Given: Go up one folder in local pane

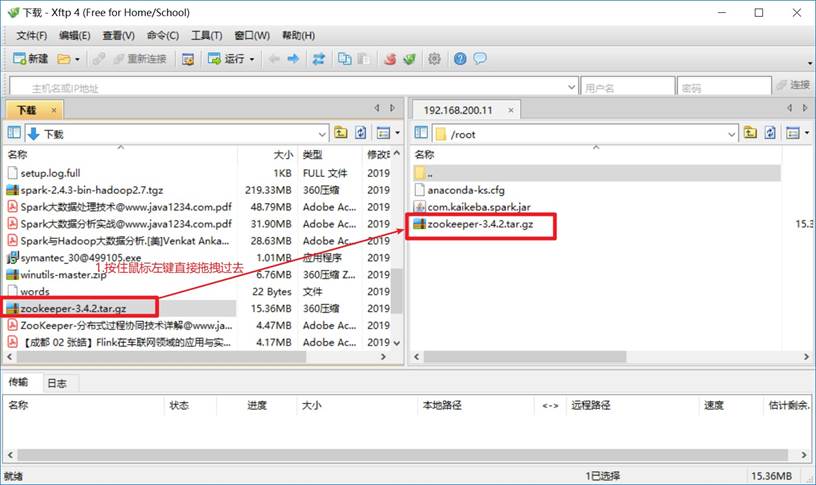Looking at the screenshot, I should 341,133.
